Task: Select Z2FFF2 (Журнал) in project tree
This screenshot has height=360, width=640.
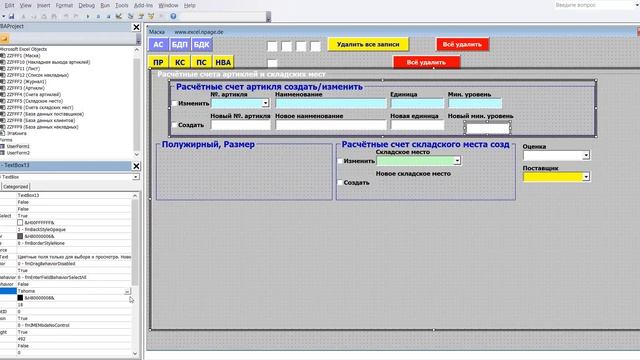Action: (x=26, y=82)
